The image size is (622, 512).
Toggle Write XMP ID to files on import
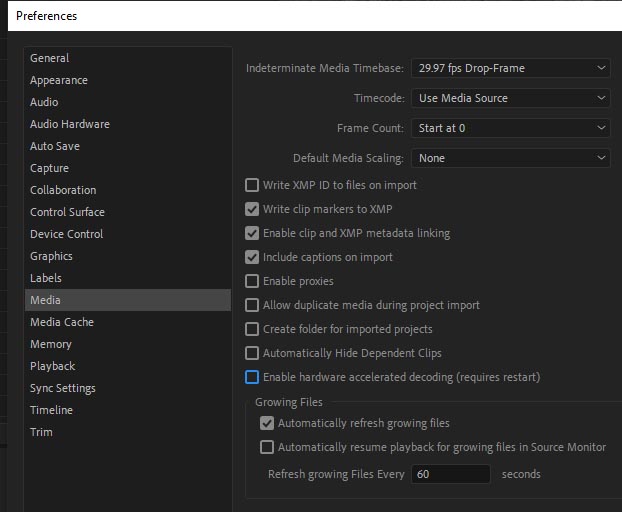coord(252,185)
